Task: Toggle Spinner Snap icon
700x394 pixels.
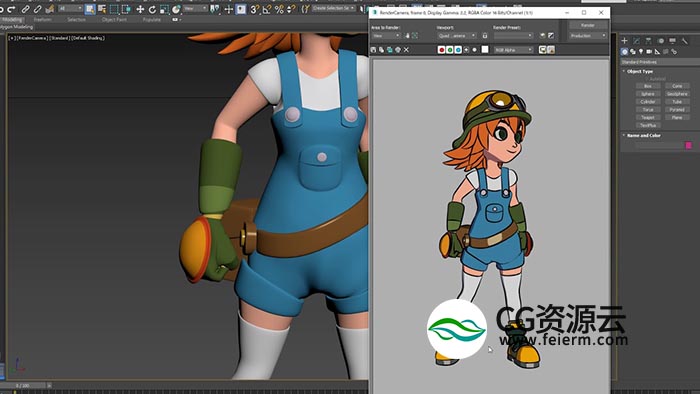Action: 291,9
